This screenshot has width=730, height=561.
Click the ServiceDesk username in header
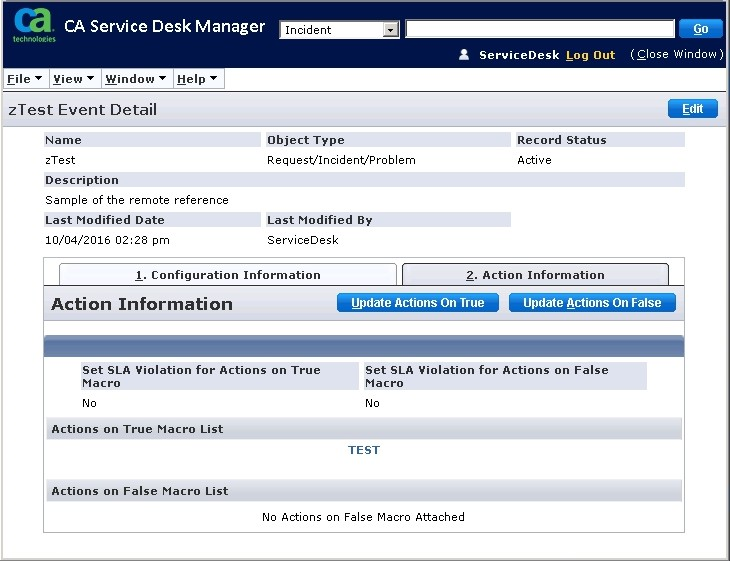[519, 55]
